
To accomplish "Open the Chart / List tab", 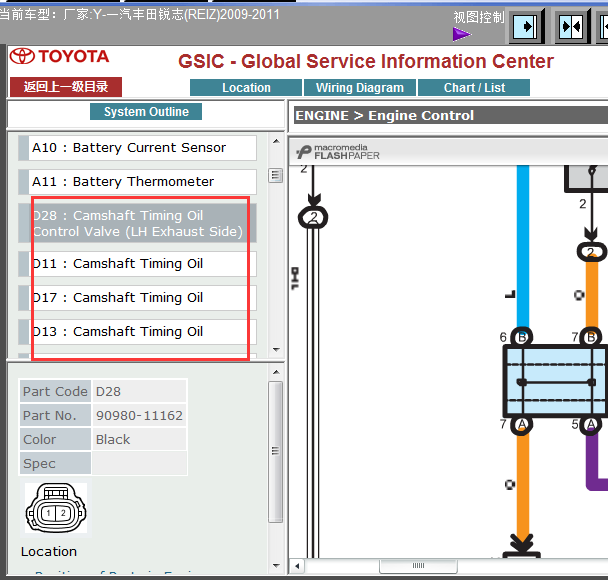I will (x=474, y=88).
